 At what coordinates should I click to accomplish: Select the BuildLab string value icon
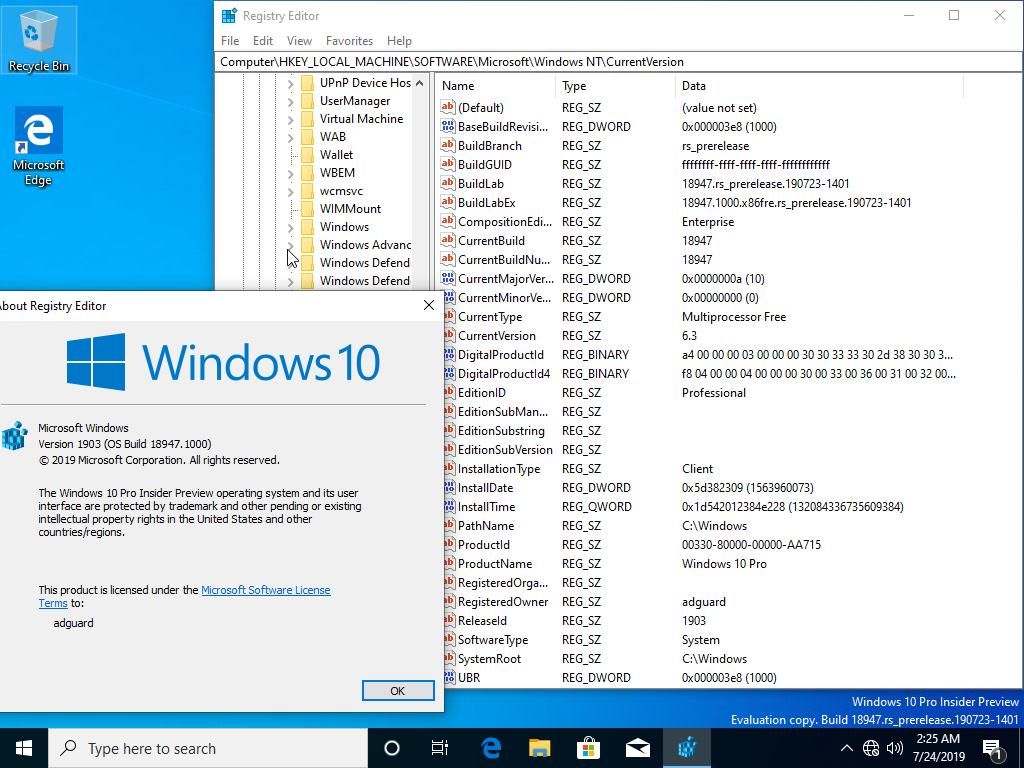tap(447, 183)
